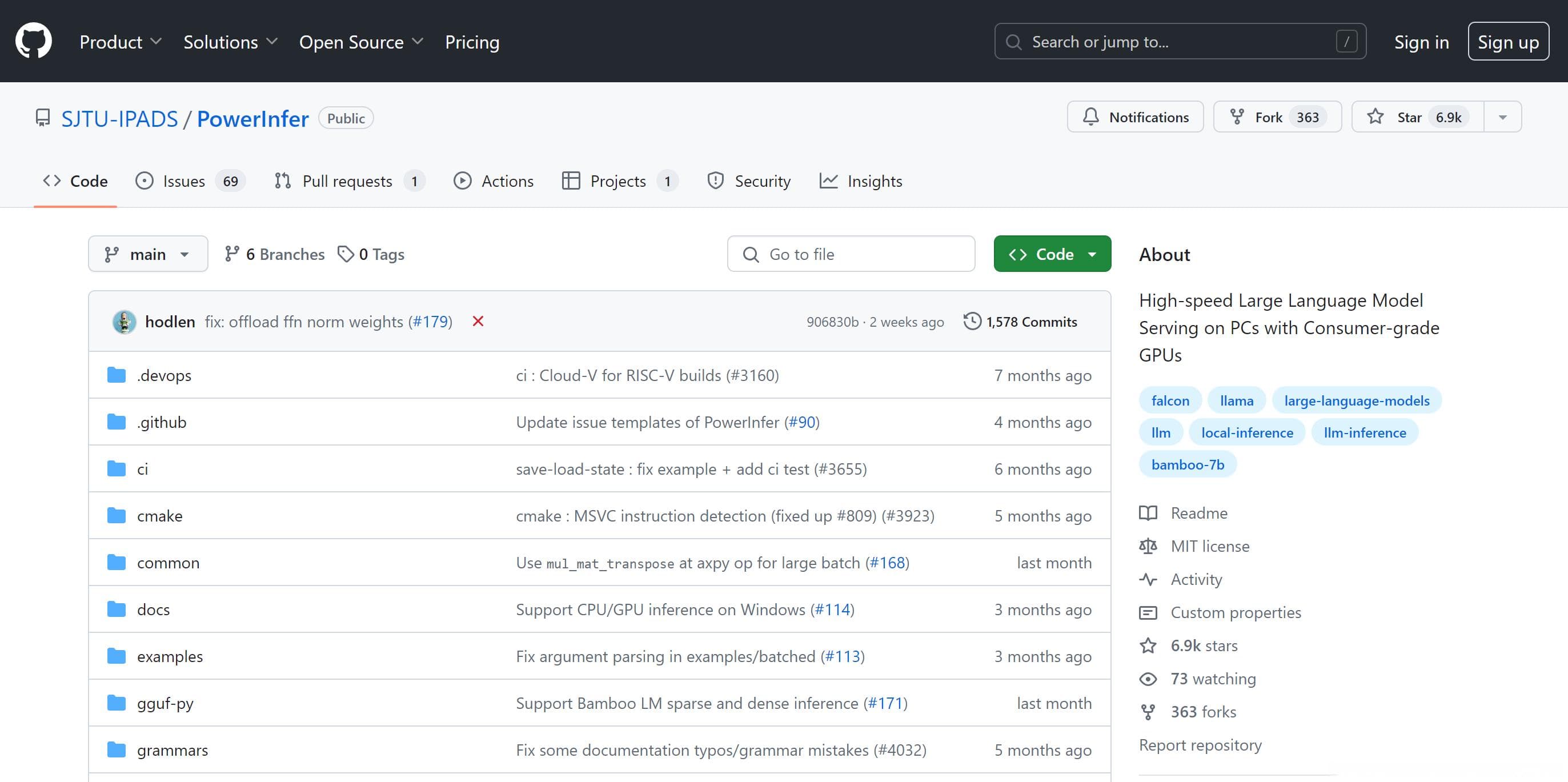Click the Readme book icon

(x=1148, y=513)
